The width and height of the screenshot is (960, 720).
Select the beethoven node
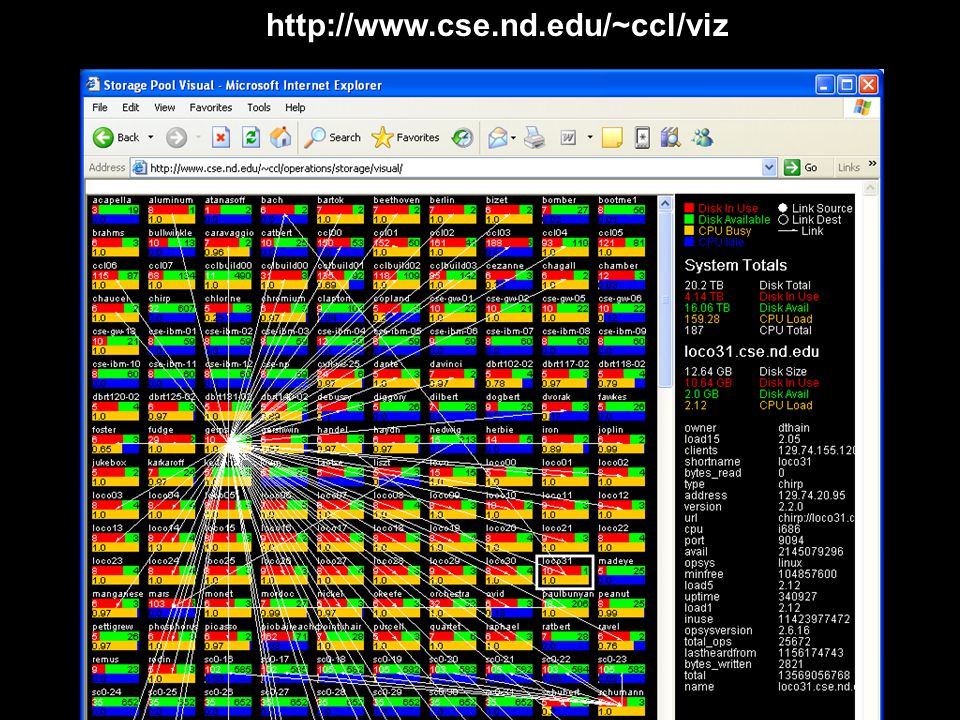click(397, 210)
